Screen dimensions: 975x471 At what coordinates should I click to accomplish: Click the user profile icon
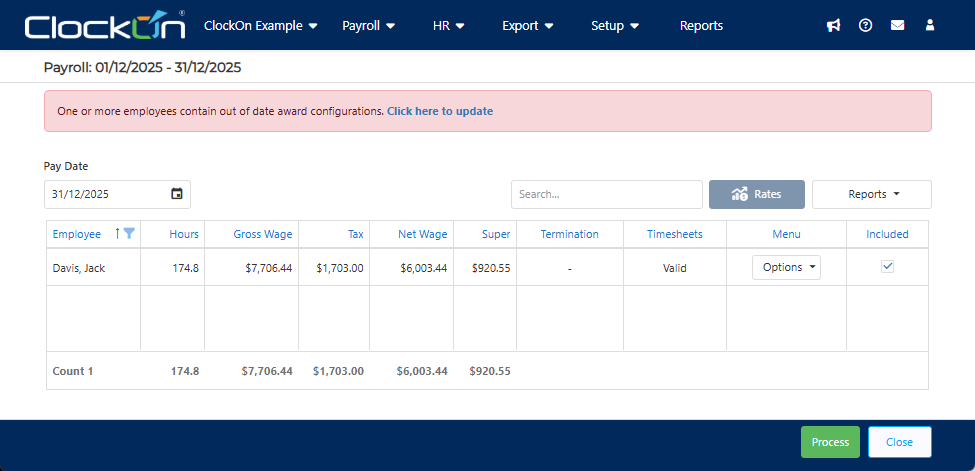930,26
